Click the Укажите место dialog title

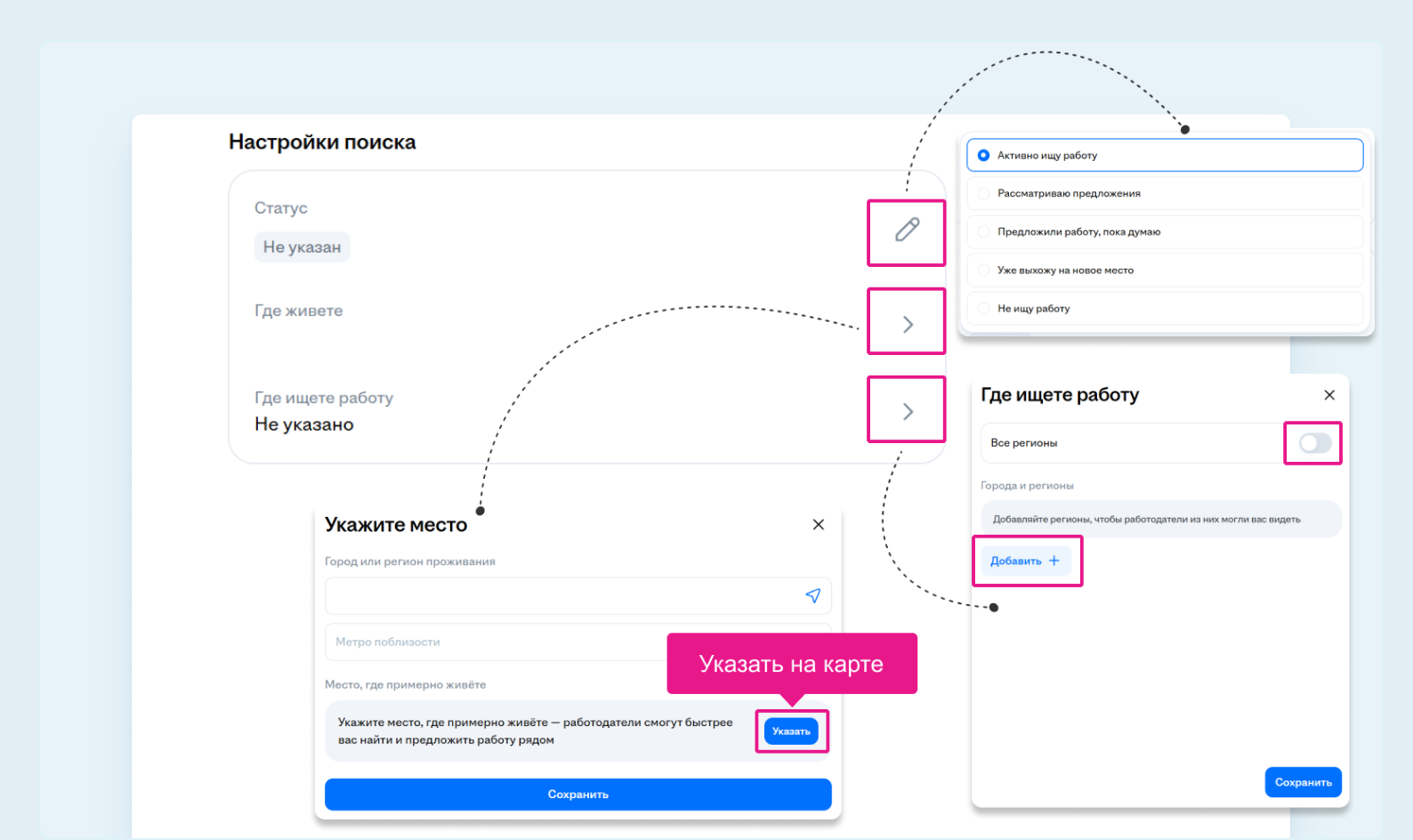coord(396,525)
